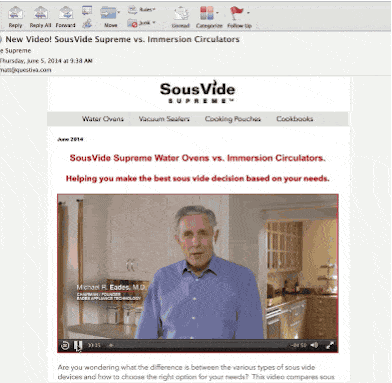Mute the video with the speaker icon

point(314,345)
